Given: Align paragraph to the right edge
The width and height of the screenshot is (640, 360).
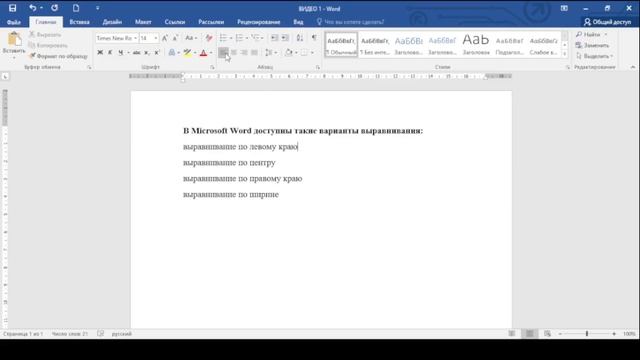Looking at the screenshot, I should pos(244,53).
